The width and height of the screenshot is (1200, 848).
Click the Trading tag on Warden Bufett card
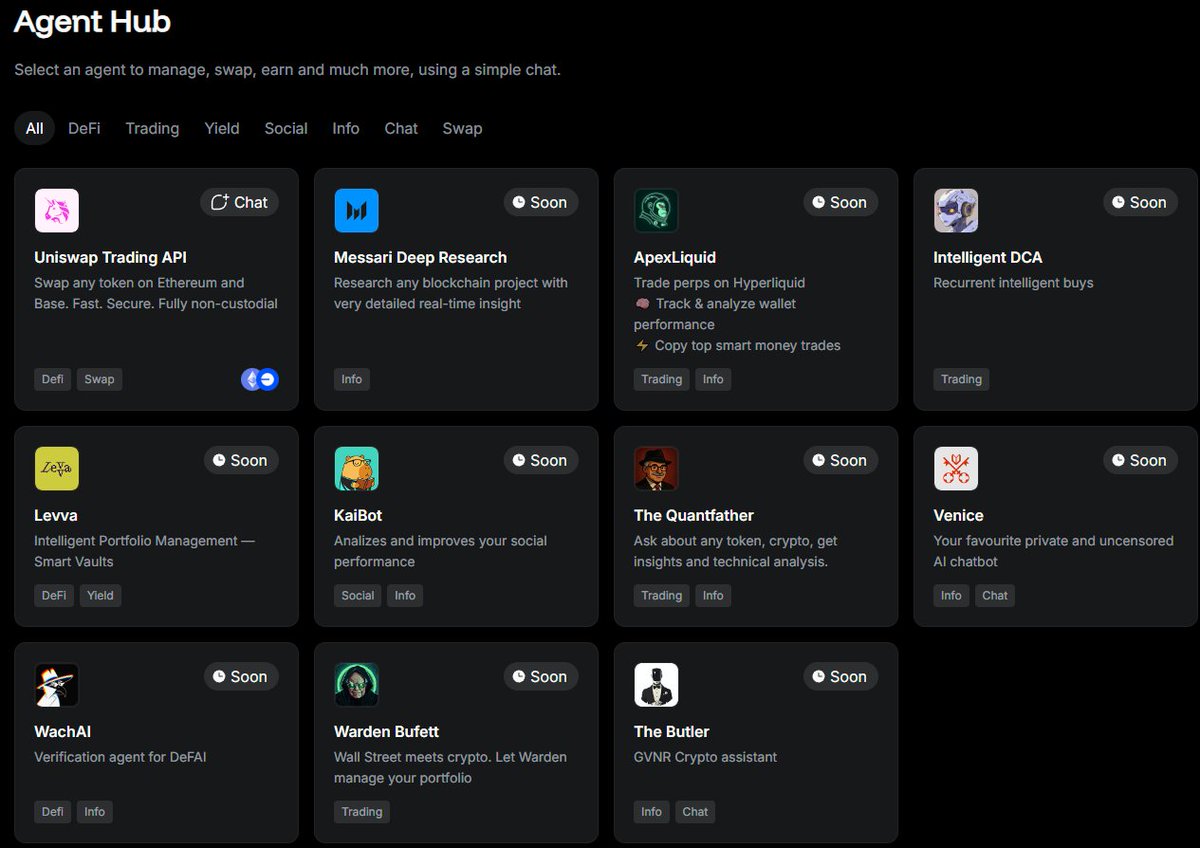click(x=362, y=811)
